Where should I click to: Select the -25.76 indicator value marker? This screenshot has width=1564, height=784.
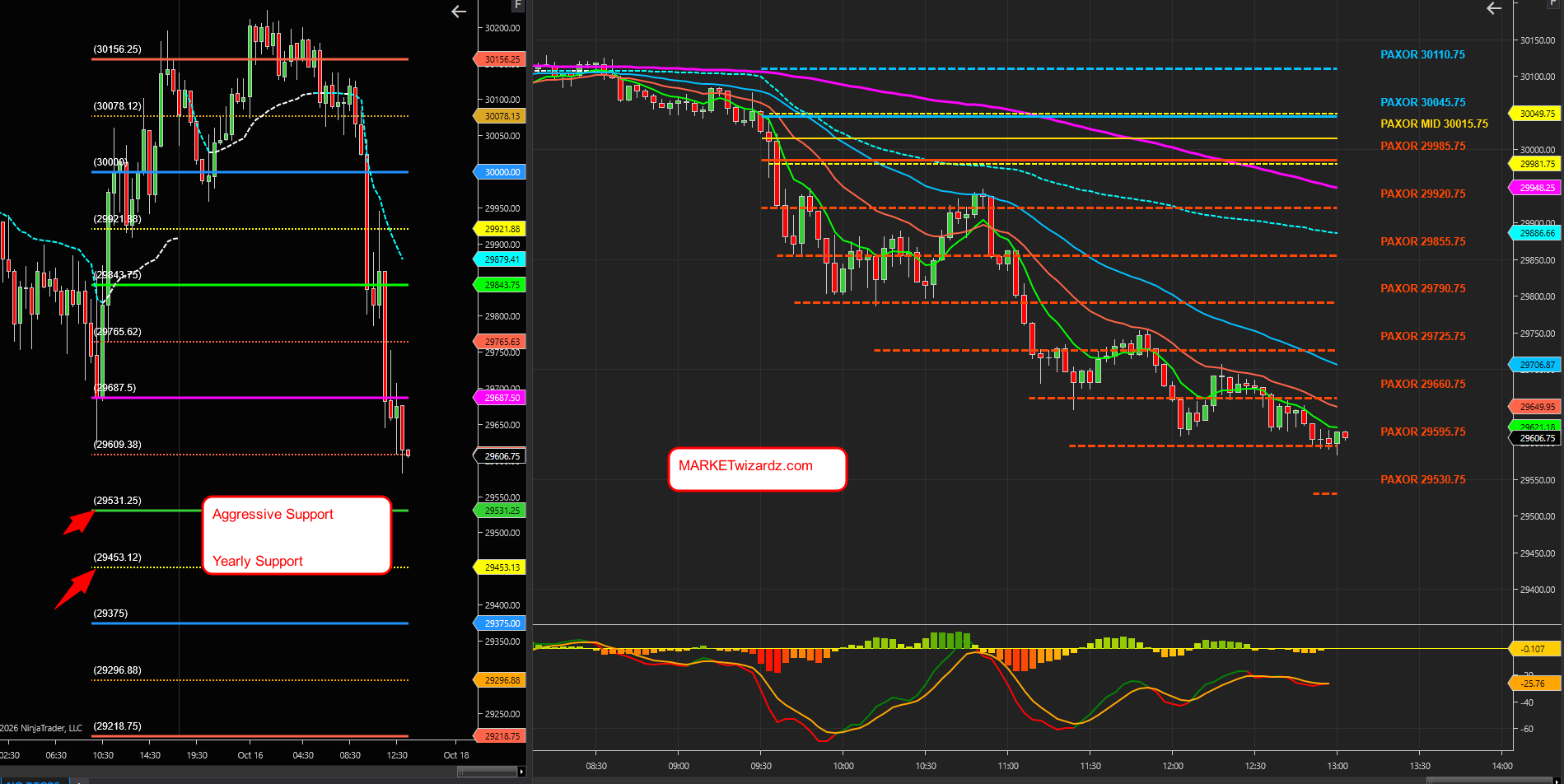coord(1535,684)
